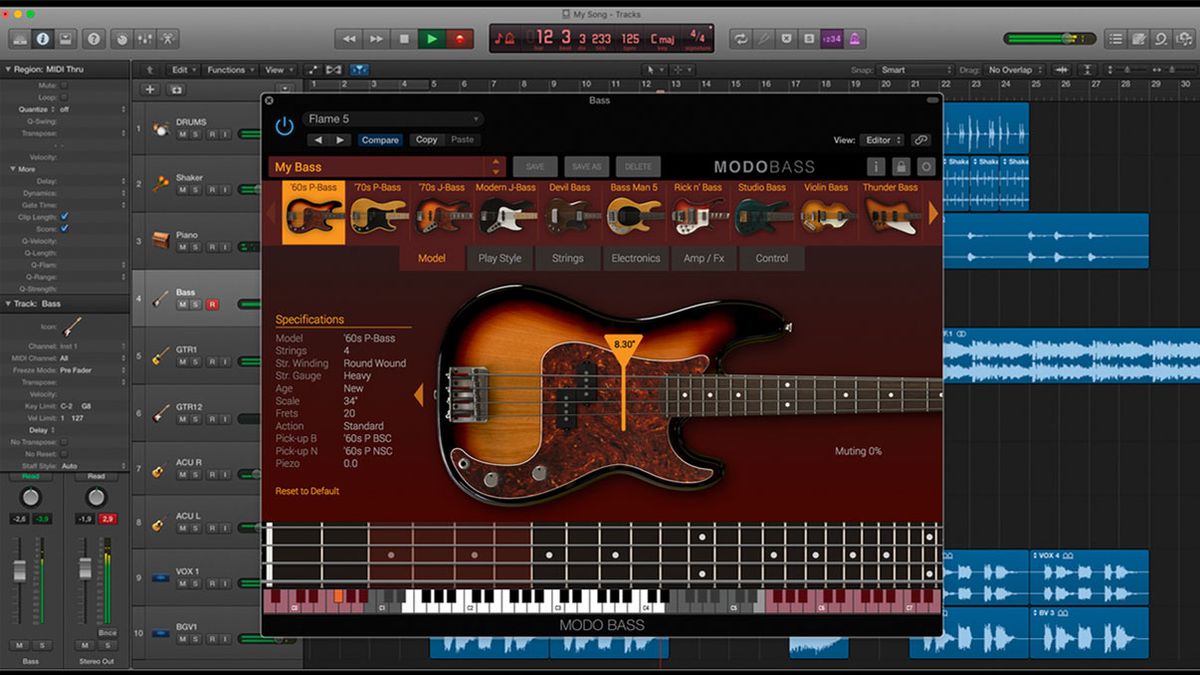Viewport: 1200px width, 675px height.
Task: Fast forward the transport
Action: coord(377,39)
